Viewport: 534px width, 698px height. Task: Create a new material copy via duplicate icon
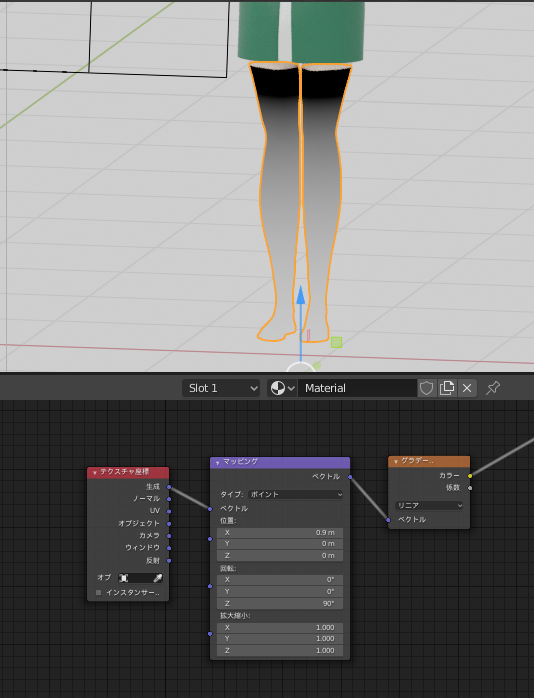coord(446,388)
